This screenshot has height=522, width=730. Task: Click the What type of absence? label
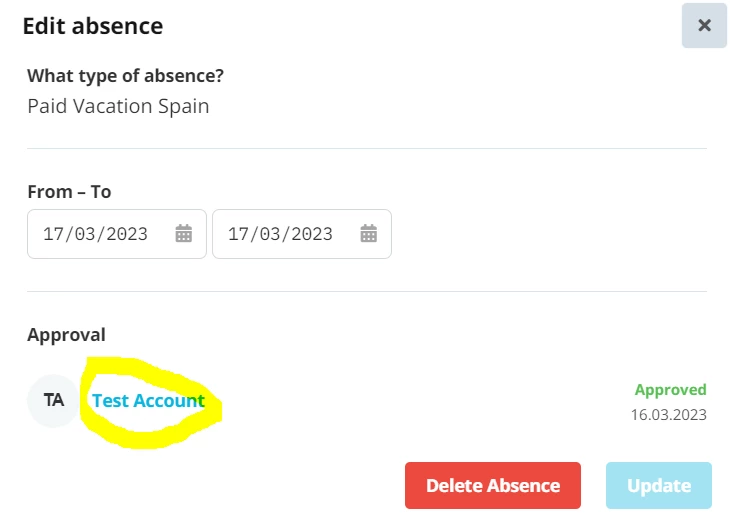[126, 76]
